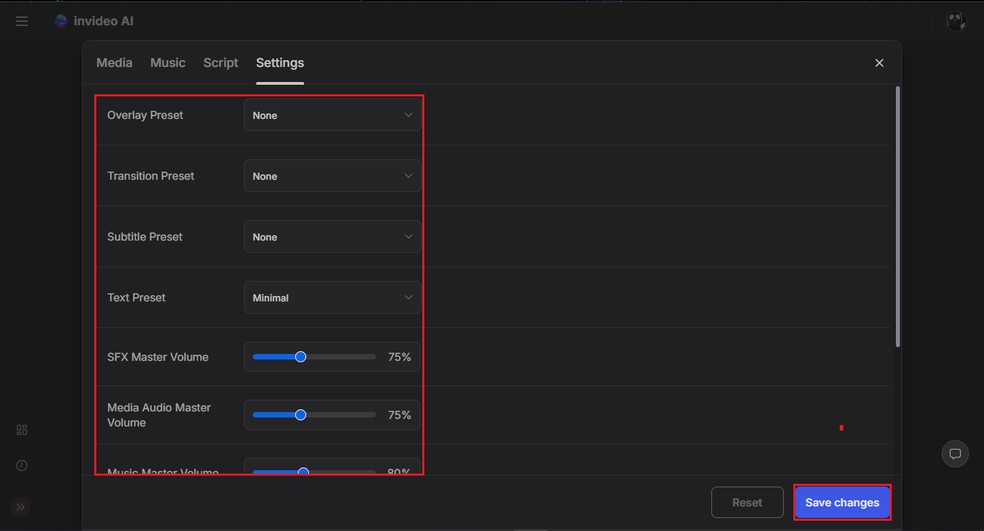The width and height of the screenshot is (984, 531).
Task: Close the settings dialog with X
Action: [x=879, y=63]
